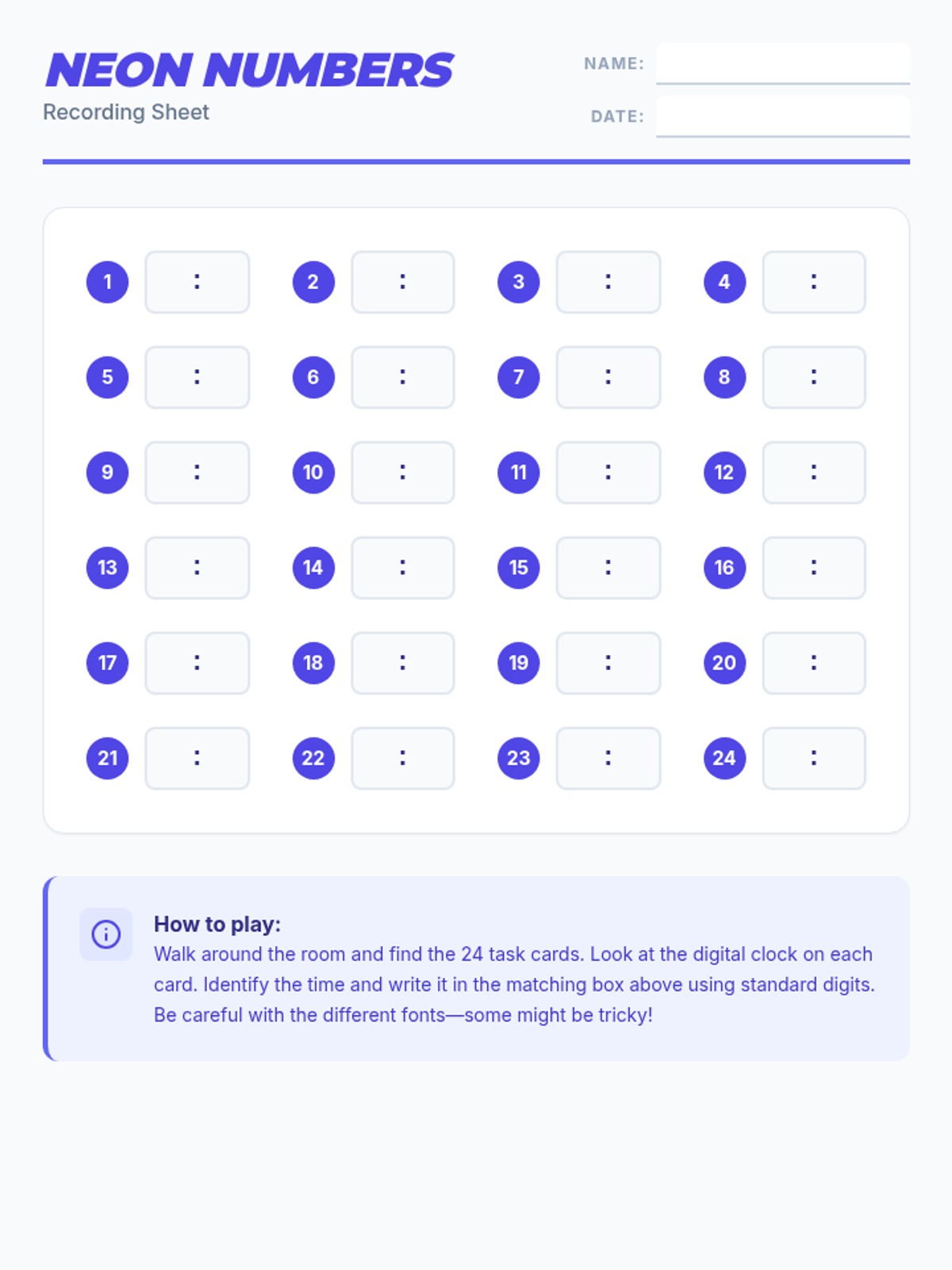Click the time box for card 6
This screenshot has height=1270, width=952.
(403, 377)
